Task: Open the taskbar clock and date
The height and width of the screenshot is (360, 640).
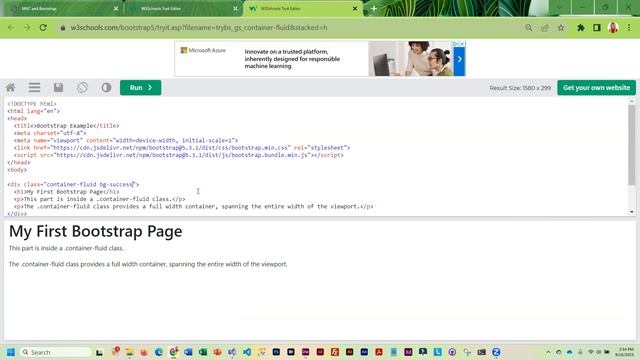Action: click(x=625, y=352)
